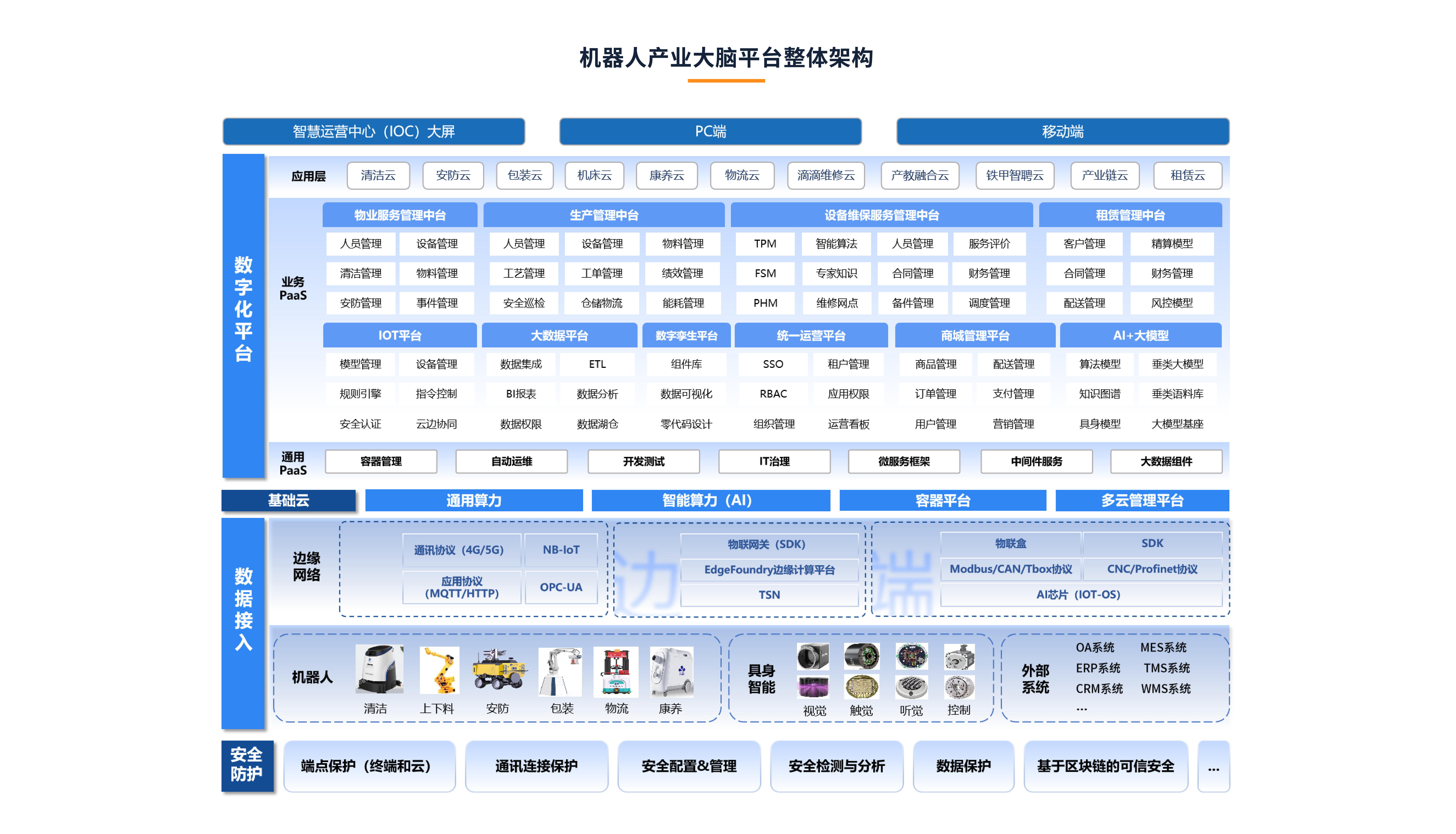Click the 数据保护 security box
This screenshot has height=834, width=1456.
click(x=963, y=766)
